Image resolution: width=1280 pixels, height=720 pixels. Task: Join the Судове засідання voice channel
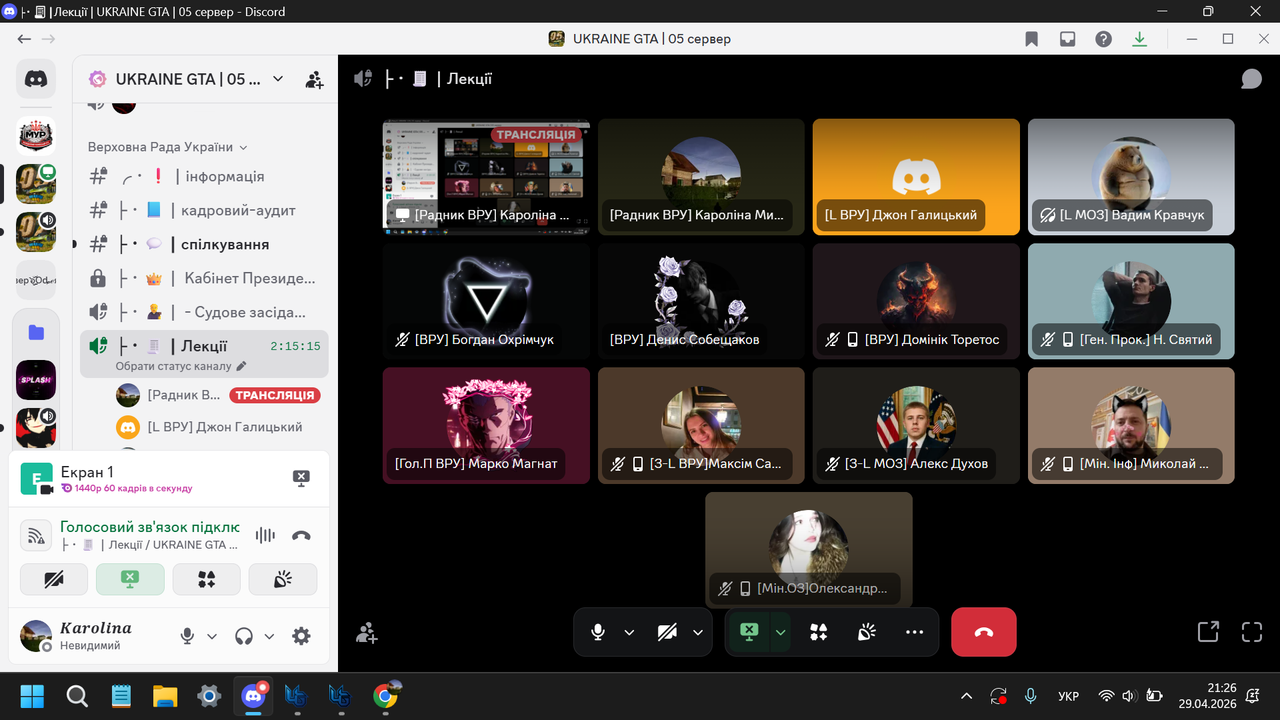pos(204,312)
